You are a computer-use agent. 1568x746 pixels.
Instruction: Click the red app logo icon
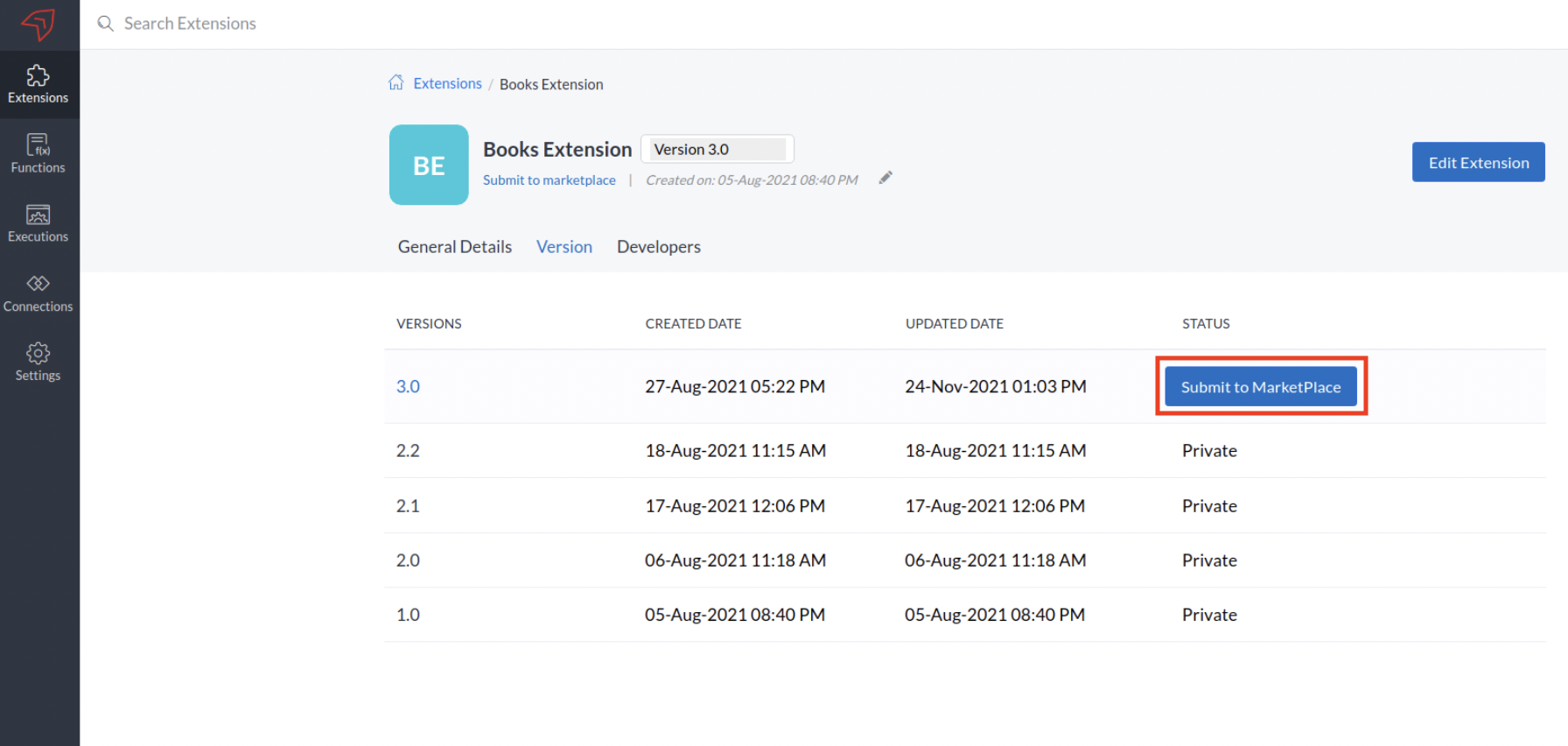pos(38,24)
